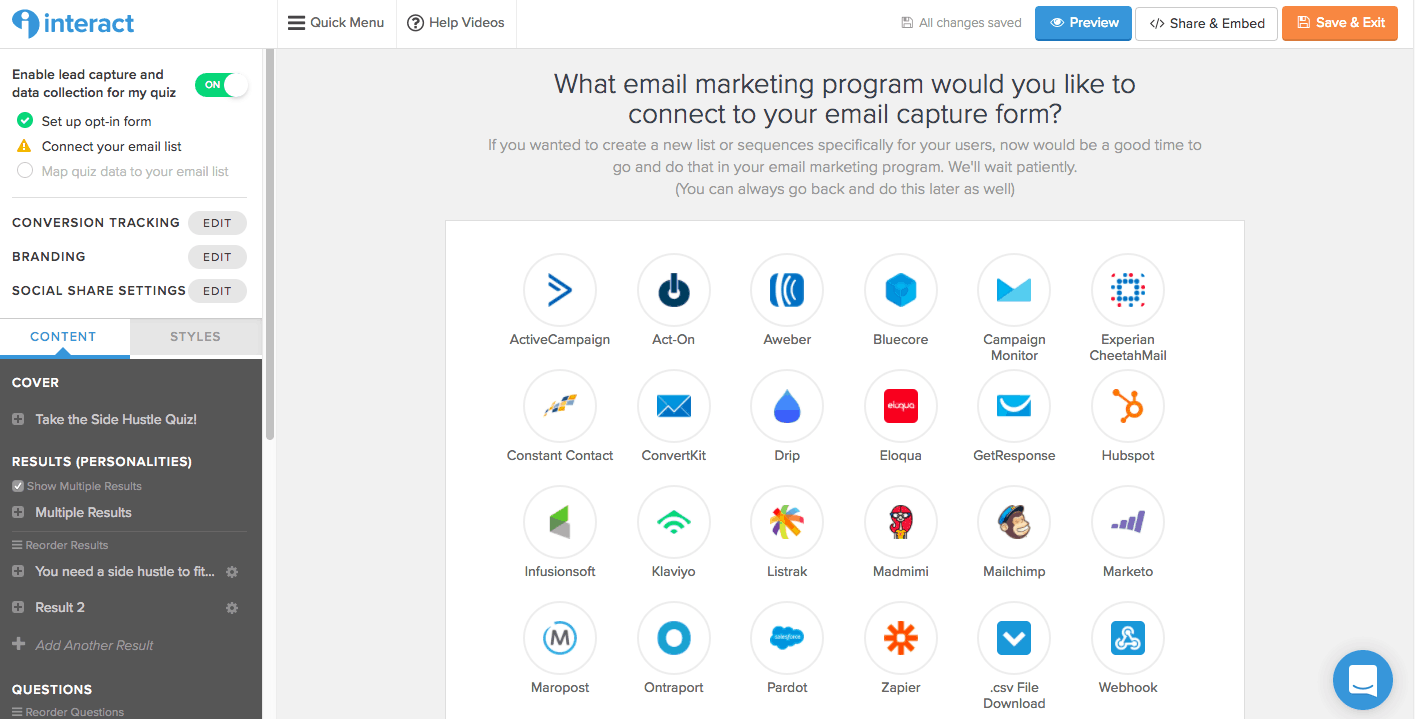Image resolution: width=1415 pixels, height=719 pixels.
Task: Expand Result 2 settings gear
Action: point(231,607)
